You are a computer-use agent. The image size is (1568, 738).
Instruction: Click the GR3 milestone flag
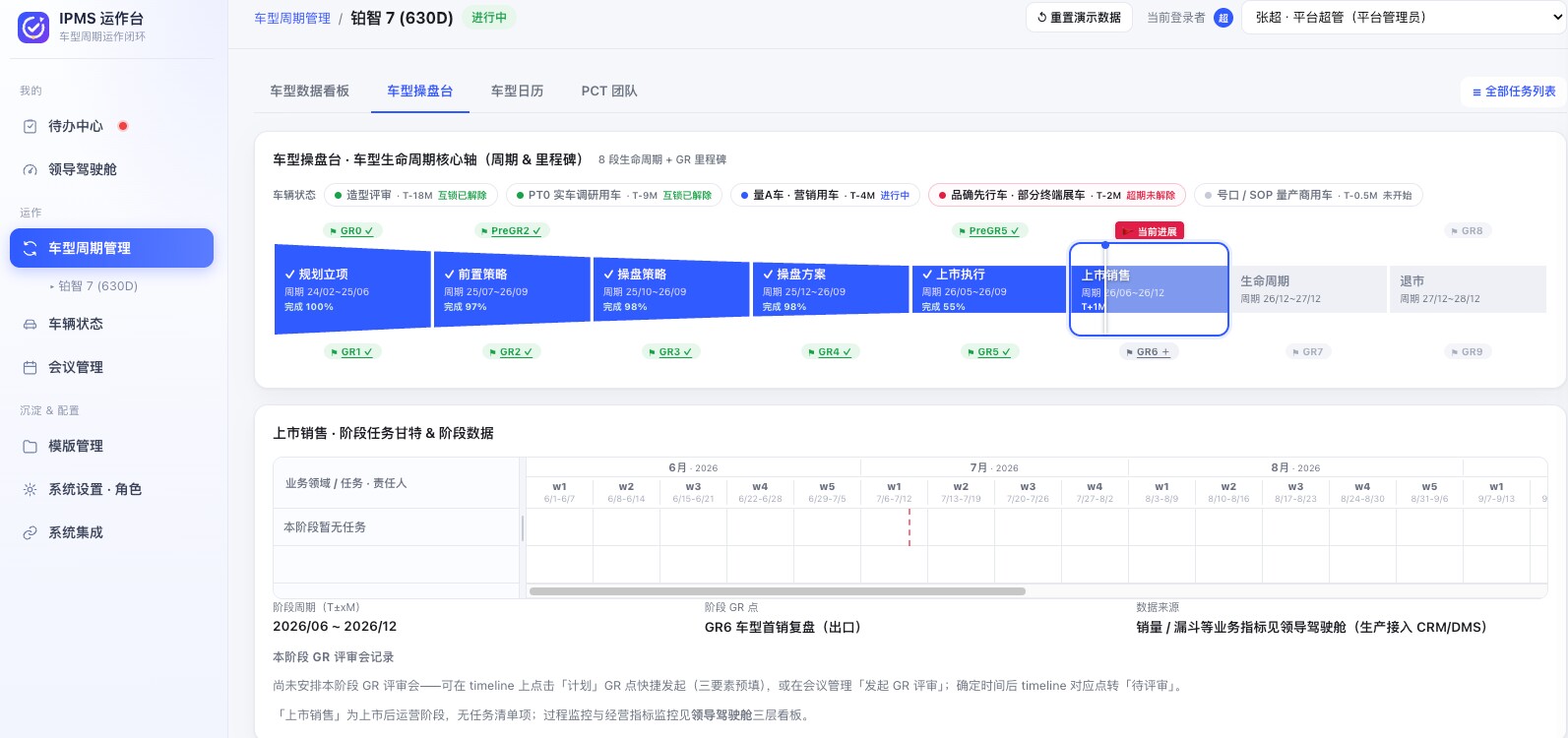click(x=670, y=351)
